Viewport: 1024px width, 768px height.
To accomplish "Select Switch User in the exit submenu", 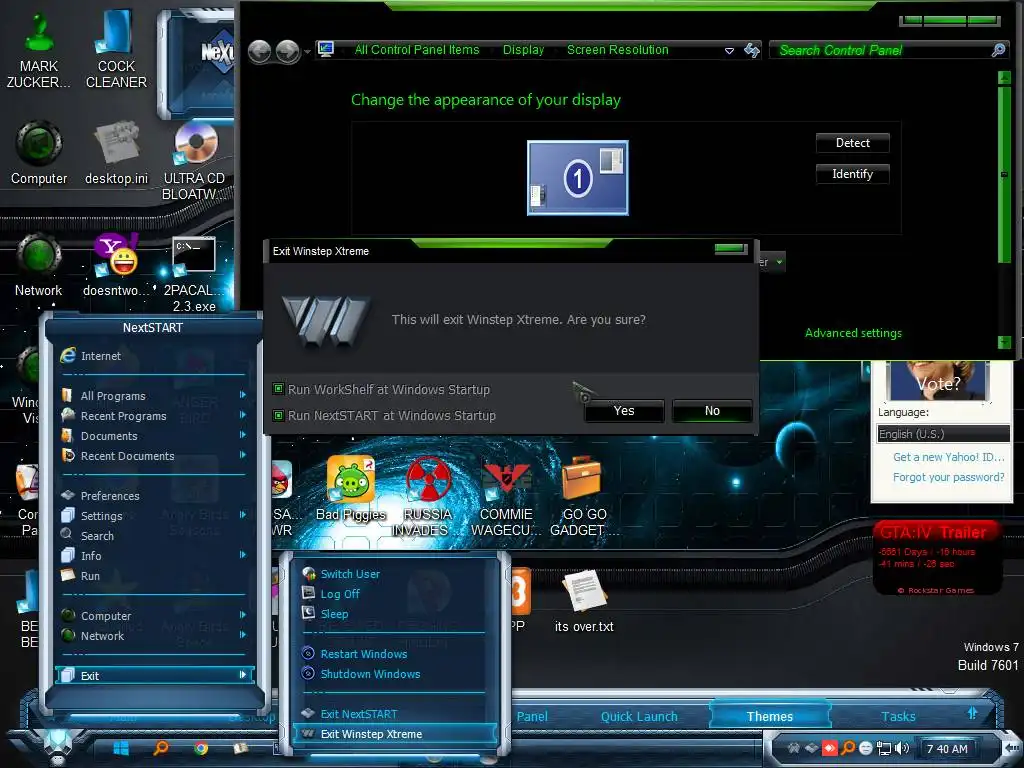I will pos(394,574).
